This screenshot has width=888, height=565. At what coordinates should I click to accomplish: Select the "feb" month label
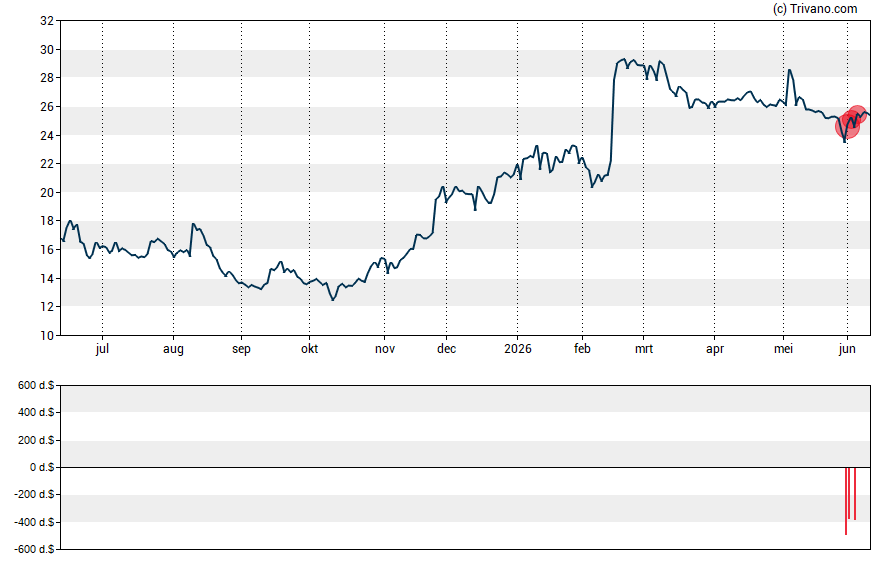click(x=582, y=349)
